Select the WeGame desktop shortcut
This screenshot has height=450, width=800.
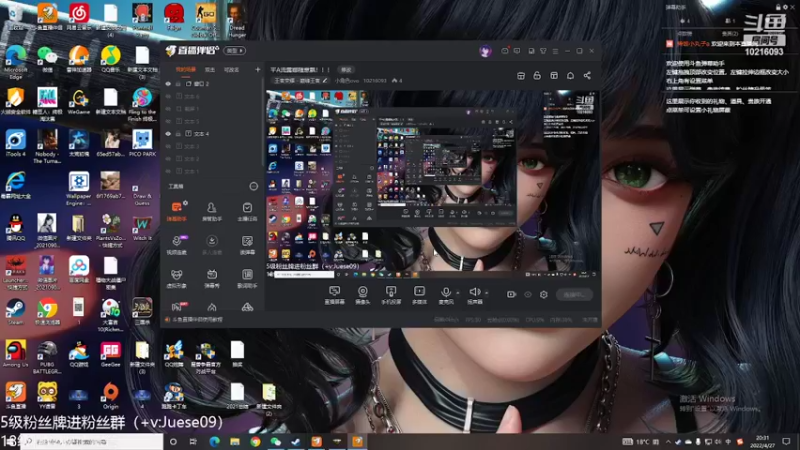click(x=79, y=102)
